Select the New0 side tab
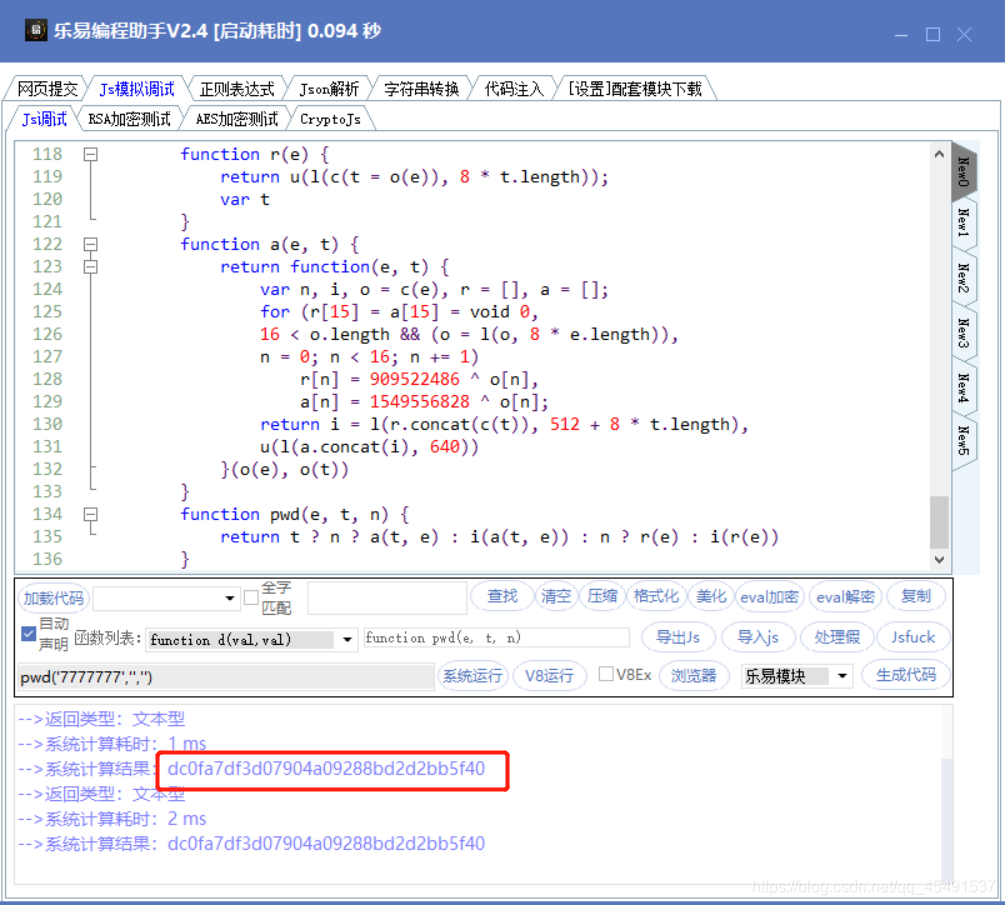Image resolution: width=1005 pixels, height=905 pixels. 963,171
